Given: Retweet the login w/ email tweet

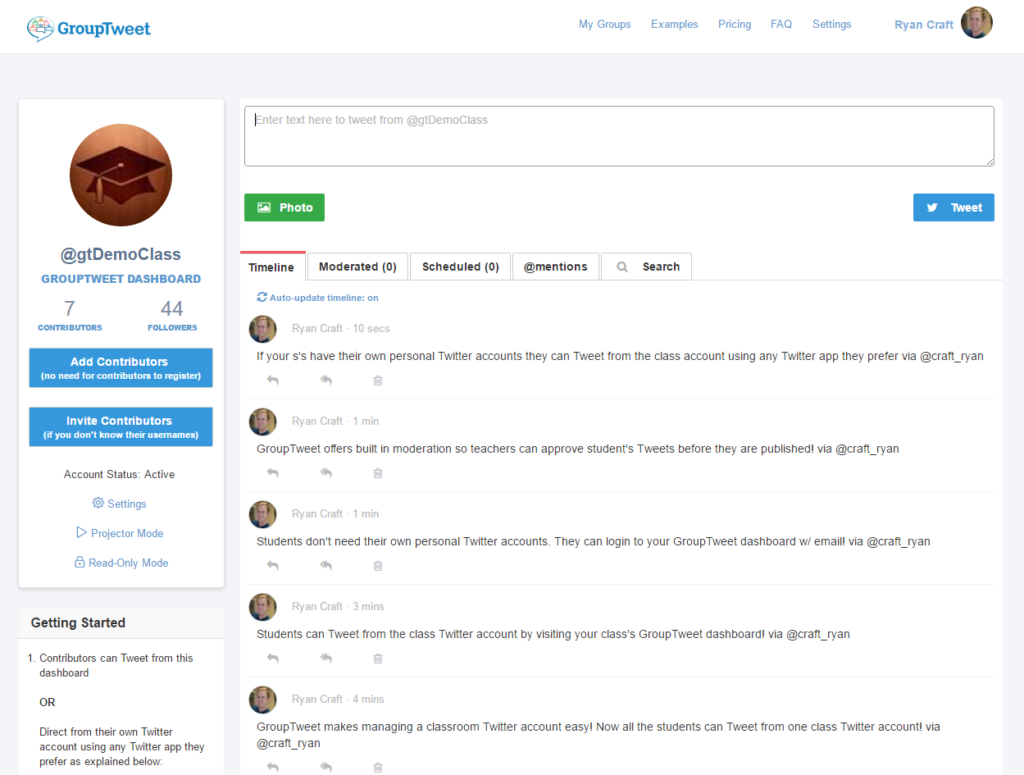Looking at the screenshot, I should [x=326, y=565].
